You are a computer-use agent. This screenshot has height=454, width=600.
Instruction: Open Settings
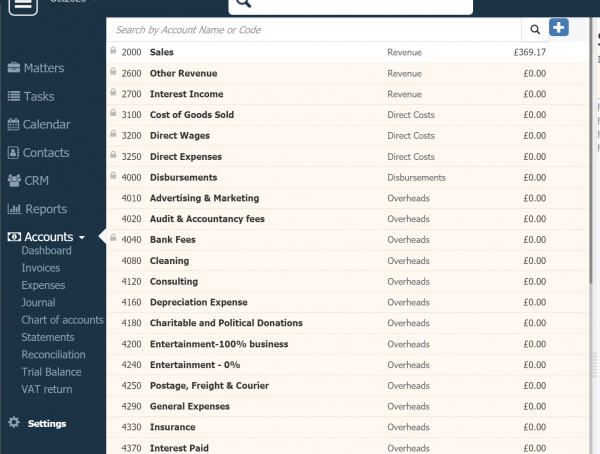point(47,423)
